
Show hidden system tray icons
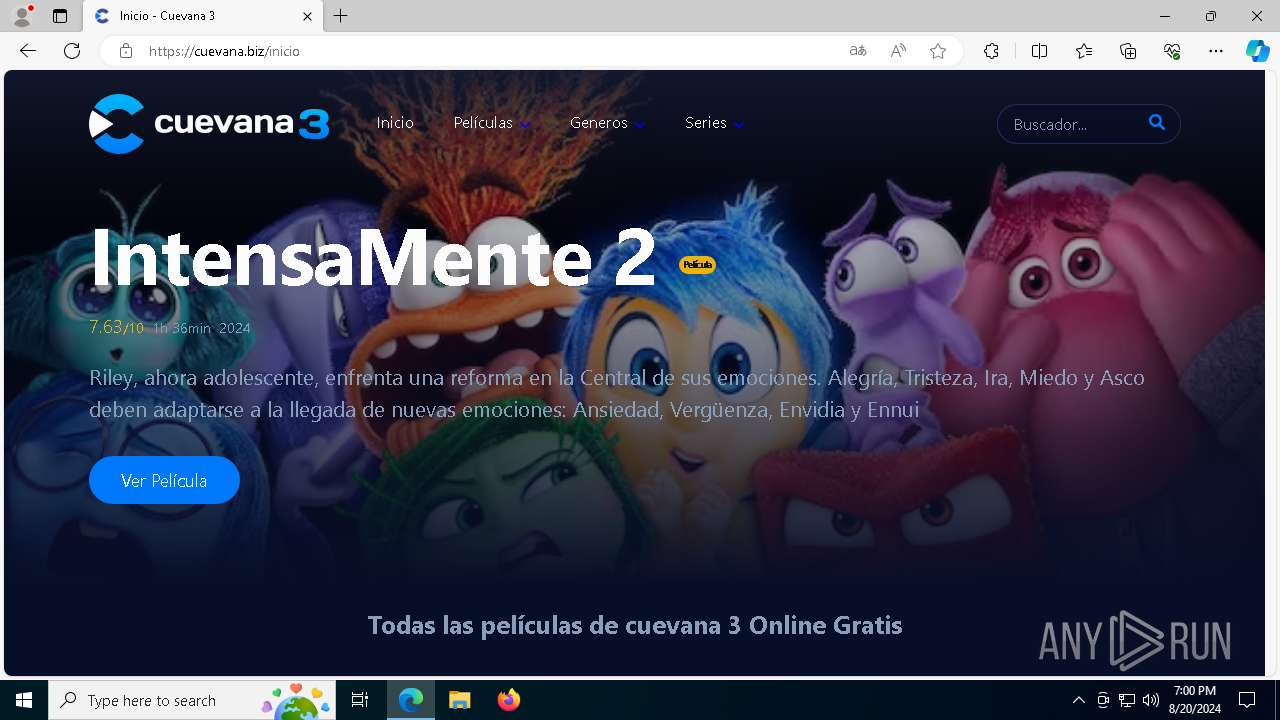coord(1078,700)
